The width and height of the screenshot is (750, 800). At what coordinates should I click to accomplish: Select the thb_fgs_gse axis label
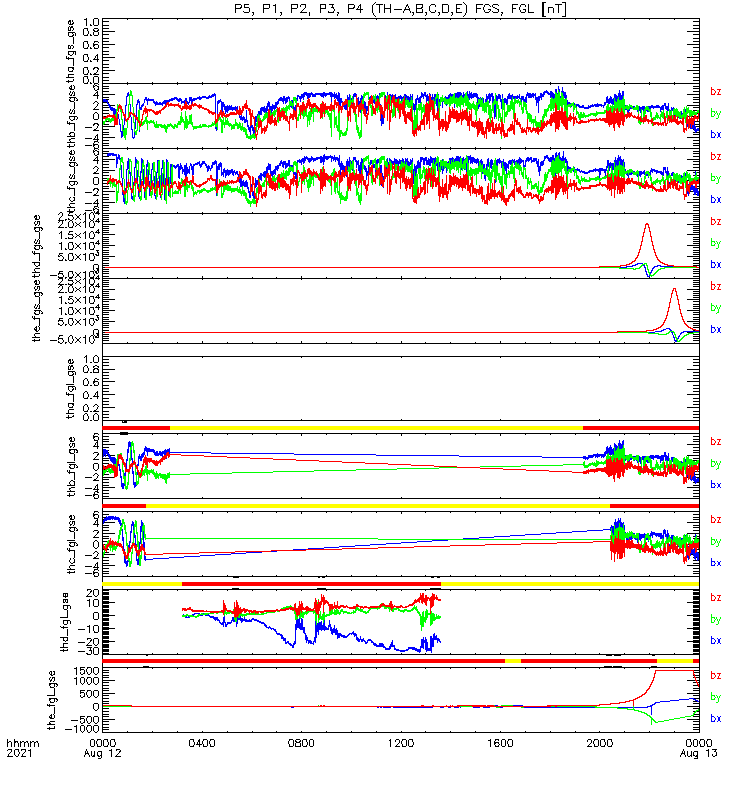[71, 116]
